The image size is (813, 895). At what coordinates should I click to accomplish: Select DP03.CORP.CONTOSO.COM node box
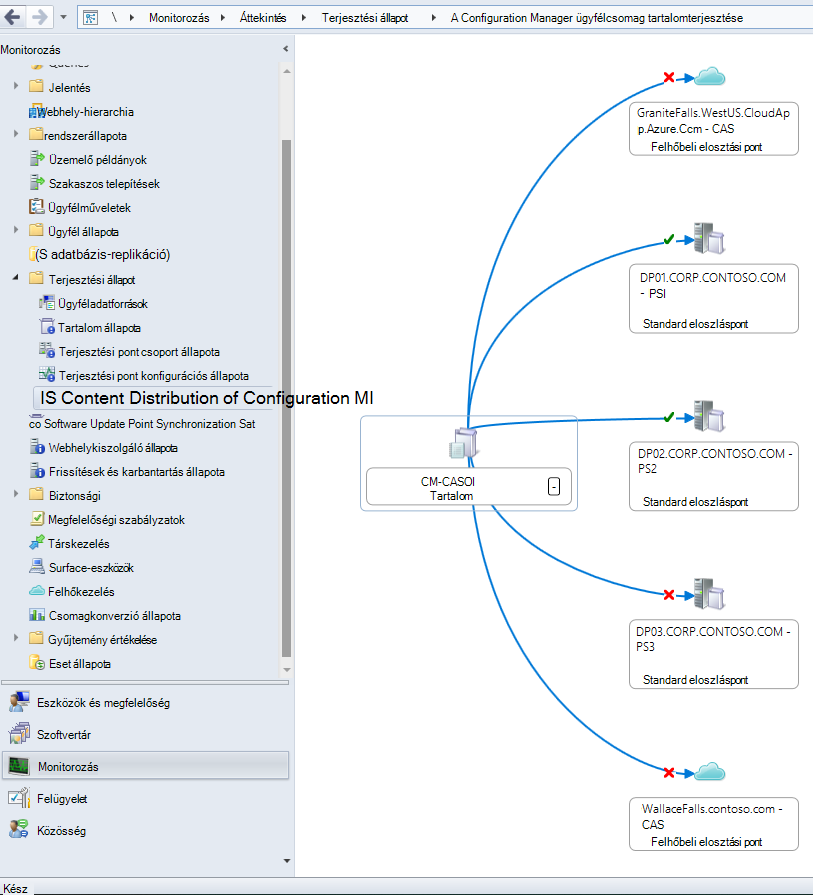coord(714,654)
